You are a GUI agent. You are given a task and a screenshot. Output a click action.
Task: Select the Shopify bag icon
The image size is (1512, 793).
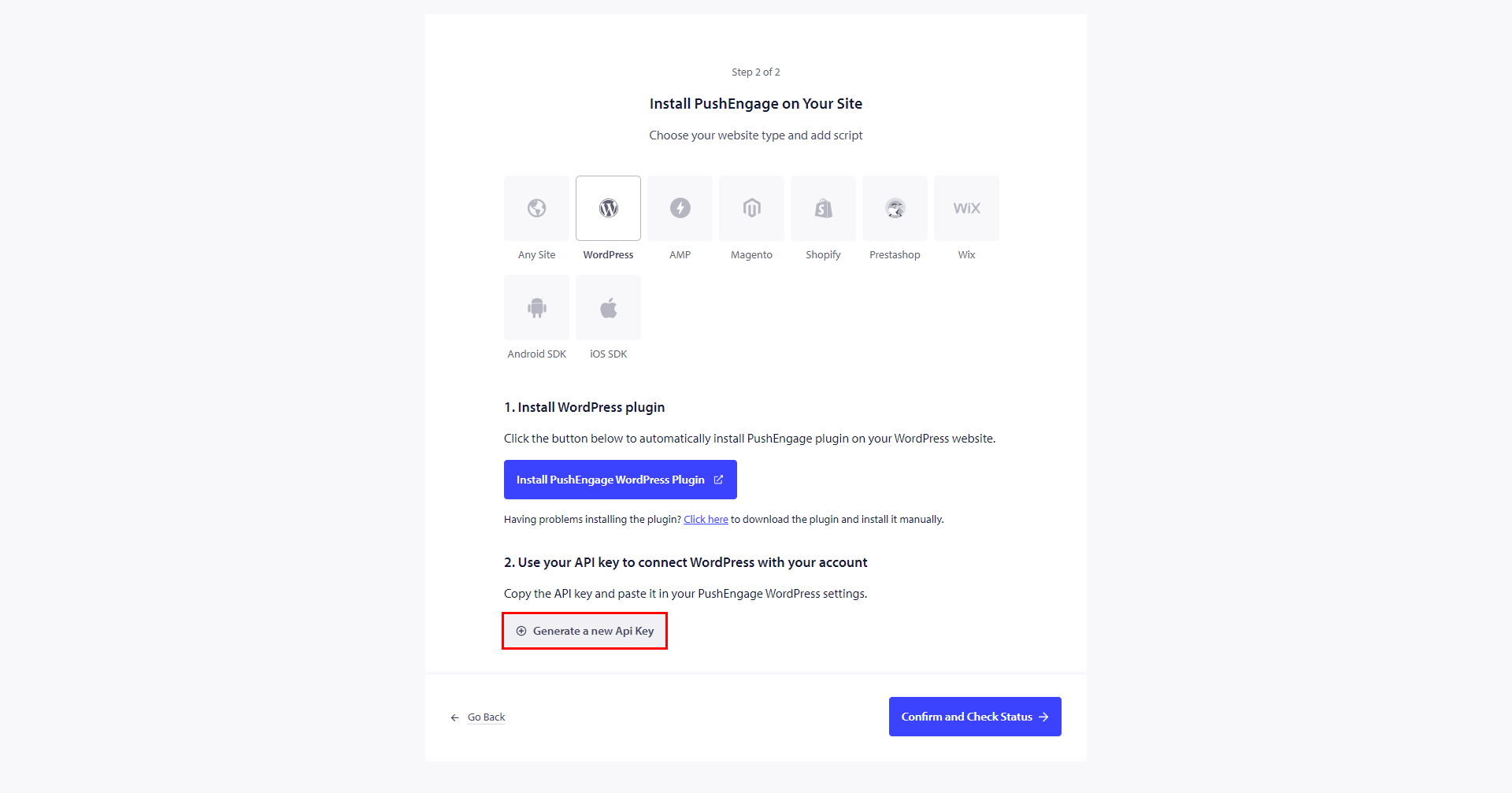click(823, 208)
